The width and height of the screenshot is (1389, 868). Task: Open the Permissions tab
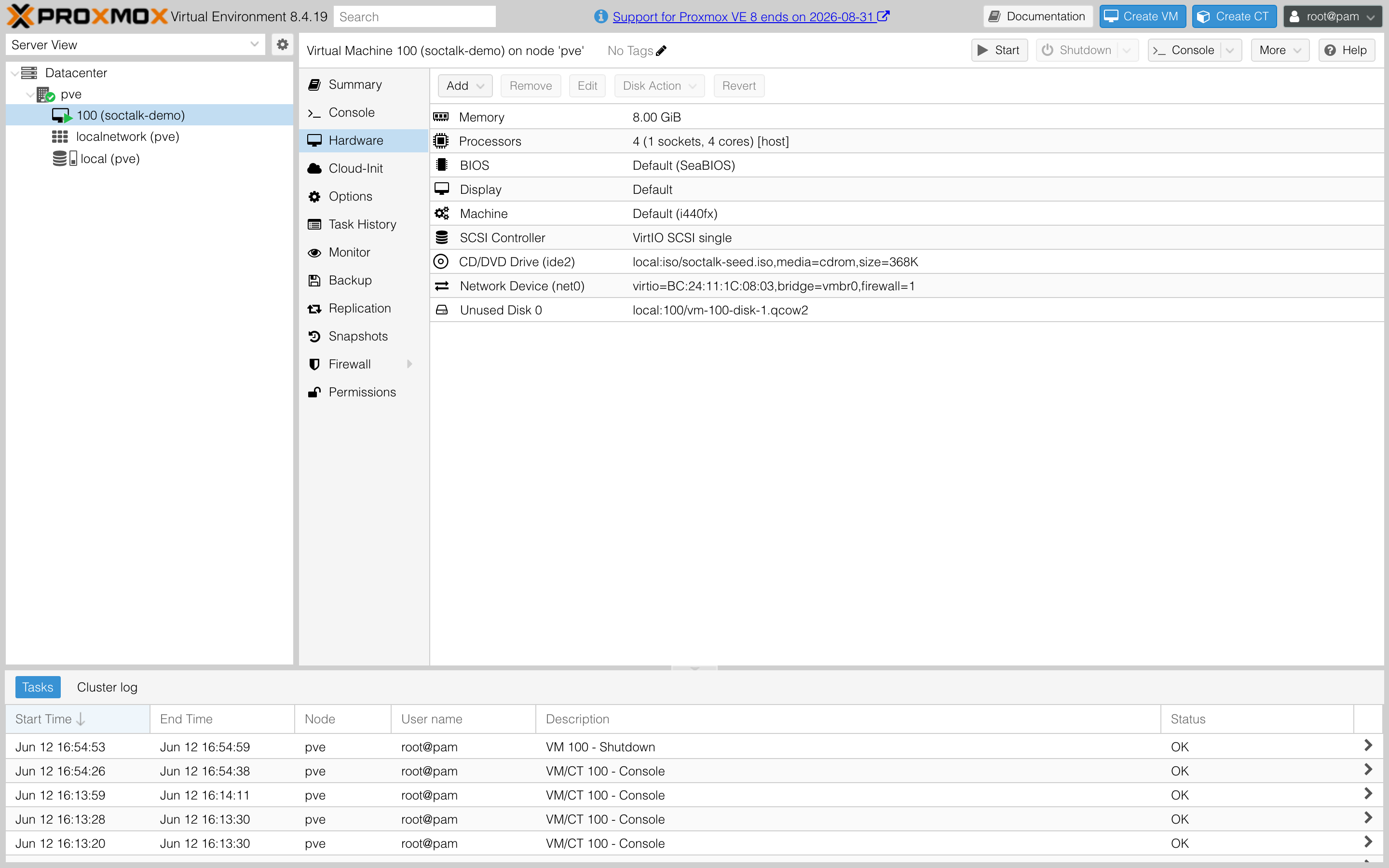click(x=364, y=392)
